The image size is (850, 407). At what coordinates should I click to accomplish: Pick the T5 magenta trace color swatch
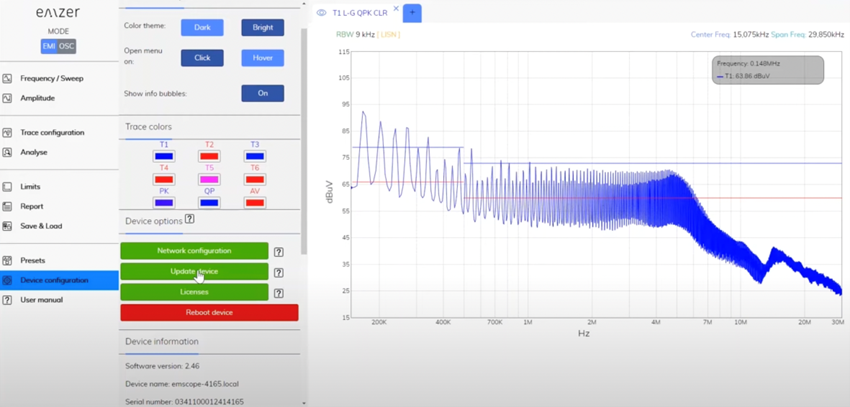click(209, 179)
